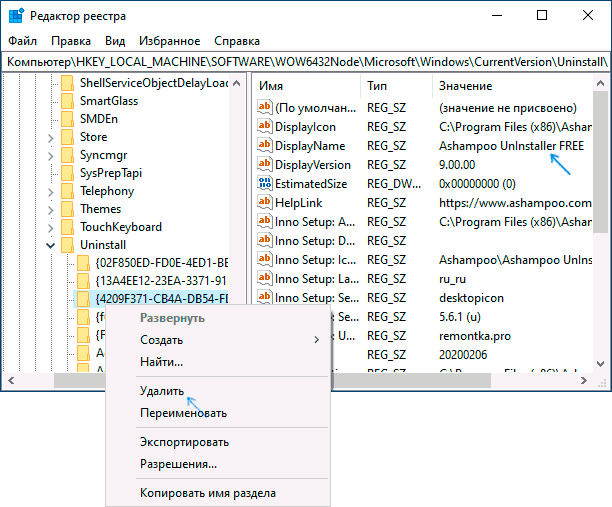Click the value data 'desktopicon'
The width and height of the screenshot is (612, 507).
471,298
